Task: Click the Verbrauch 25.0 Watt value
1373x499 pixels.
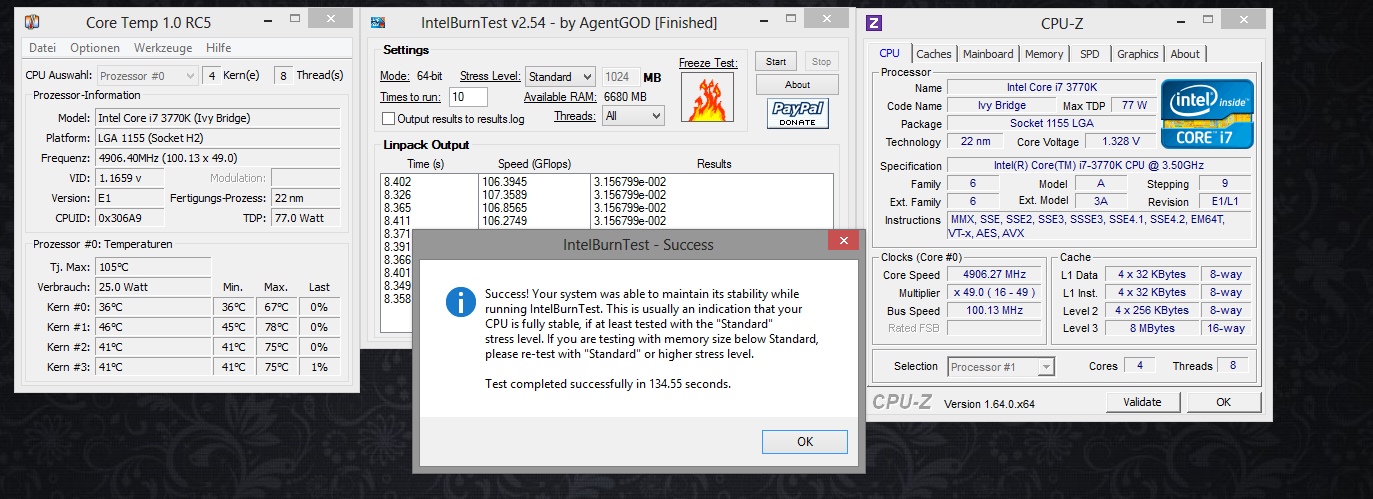Action: coord(151,287)
